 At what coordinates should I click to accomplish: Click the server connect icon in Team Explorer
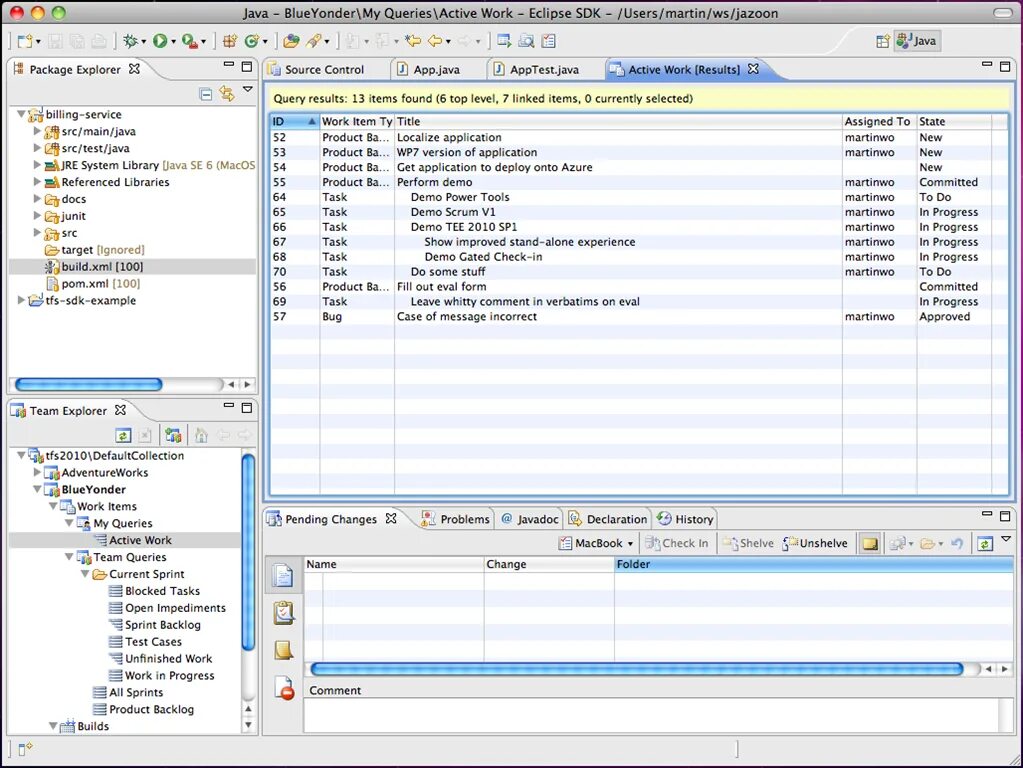[173, 435]
